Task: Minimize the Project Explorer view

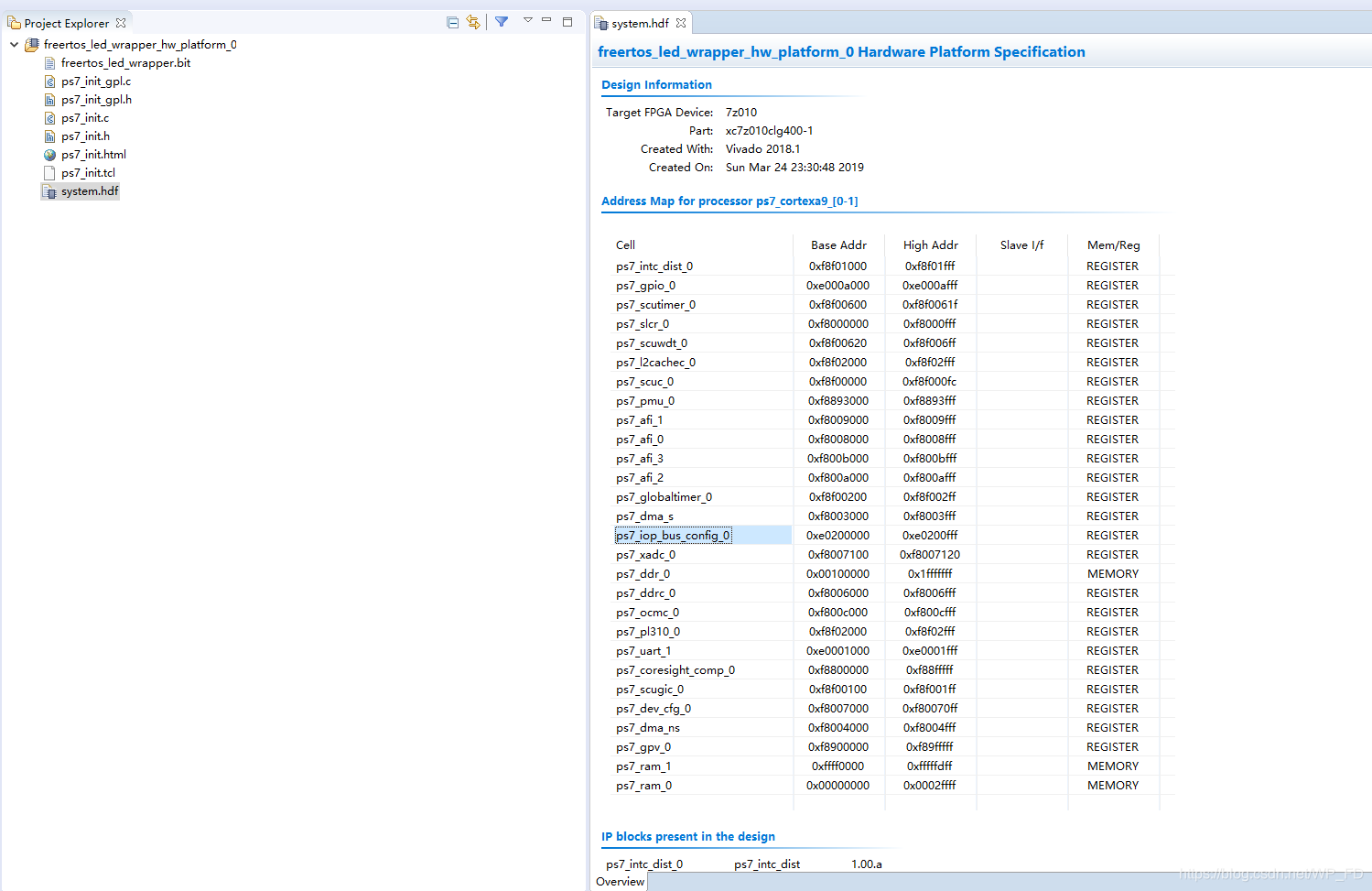Action: pos(546,21)
